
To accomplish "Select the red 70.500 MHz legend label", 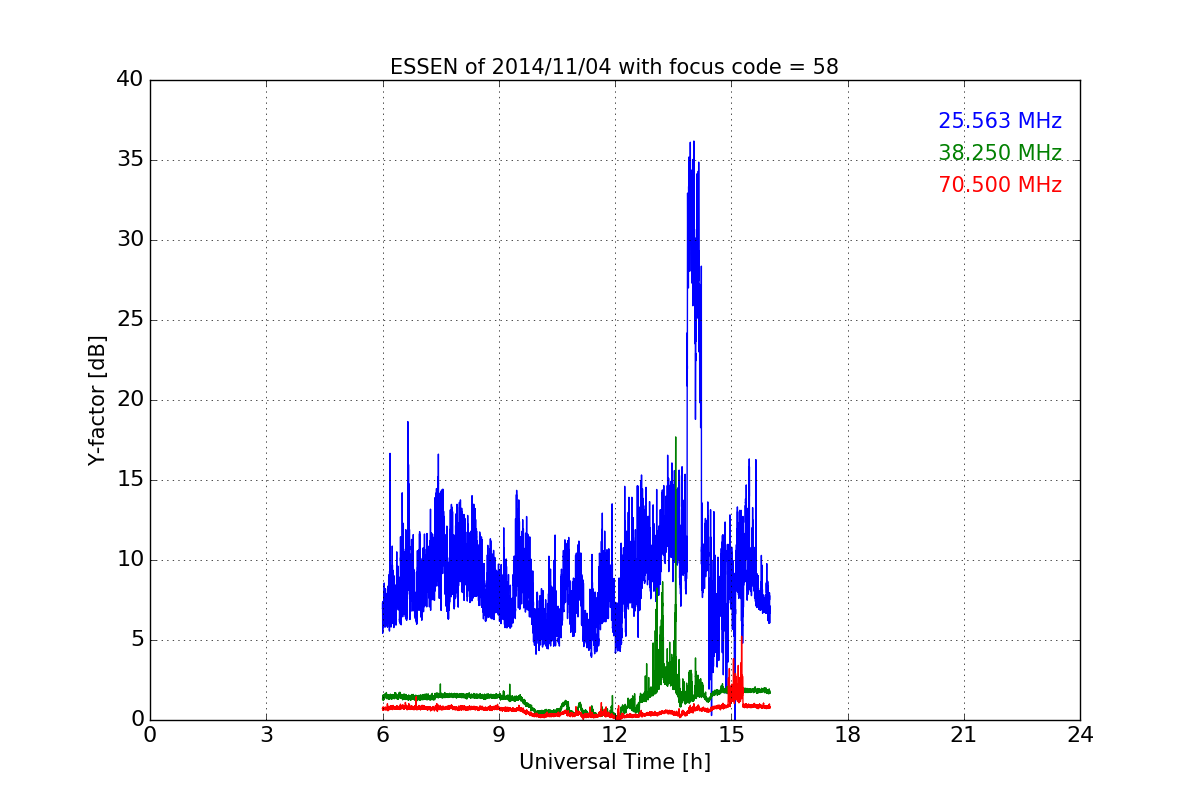I will point(1000,185).
